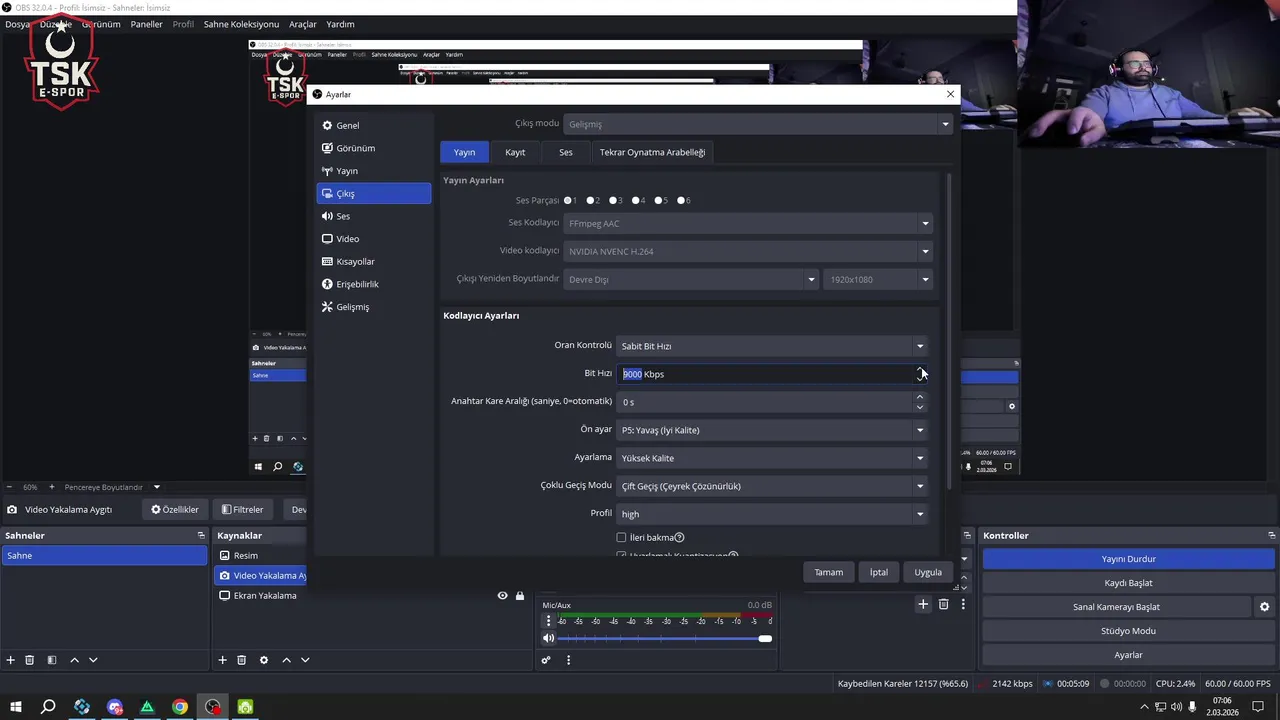Click Kaydı Başlat button
The height and width of the screenshot is (720, 1280).
point(1128,583)
